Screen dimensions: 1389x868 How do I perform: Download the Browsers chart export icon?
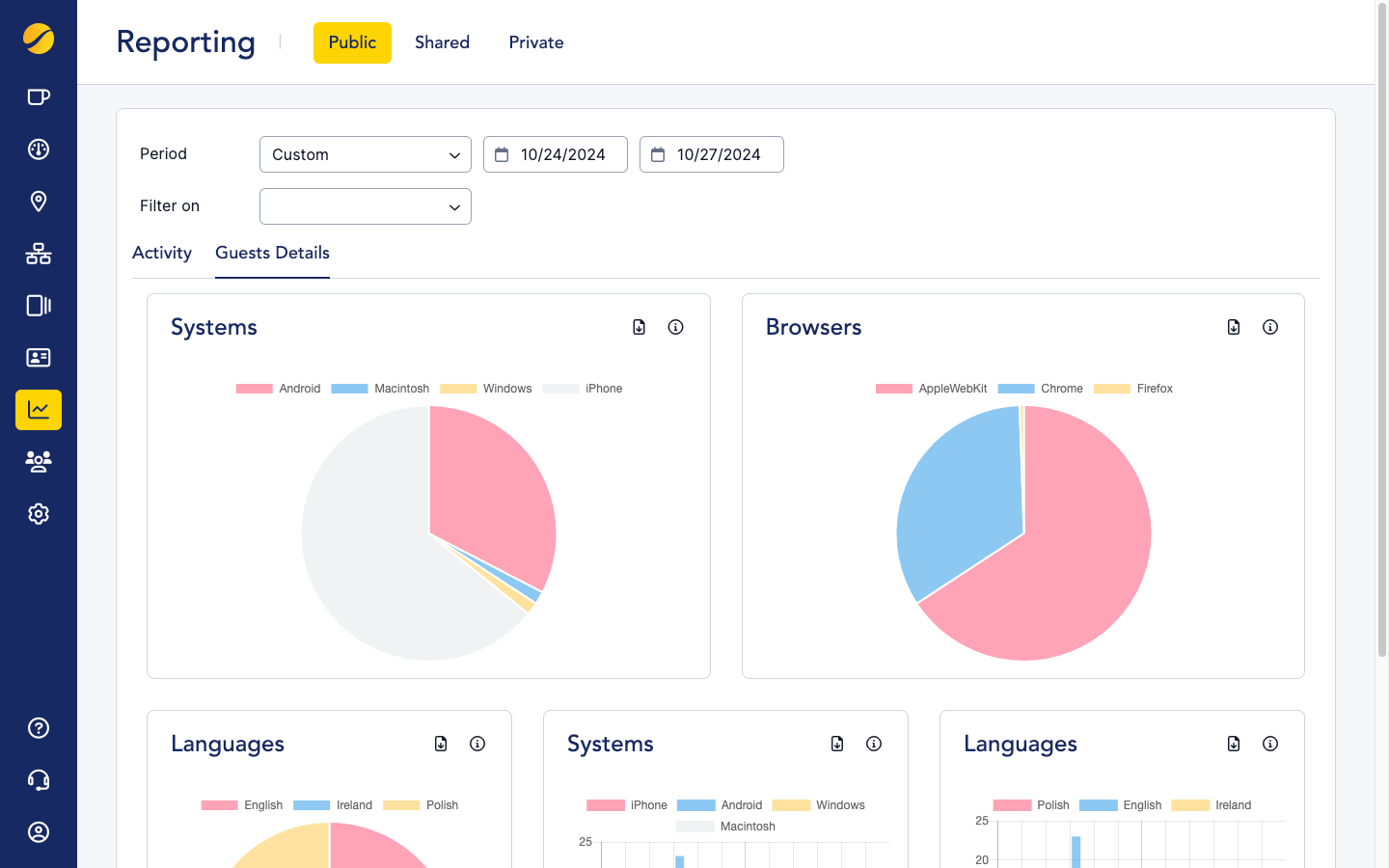1234,327
